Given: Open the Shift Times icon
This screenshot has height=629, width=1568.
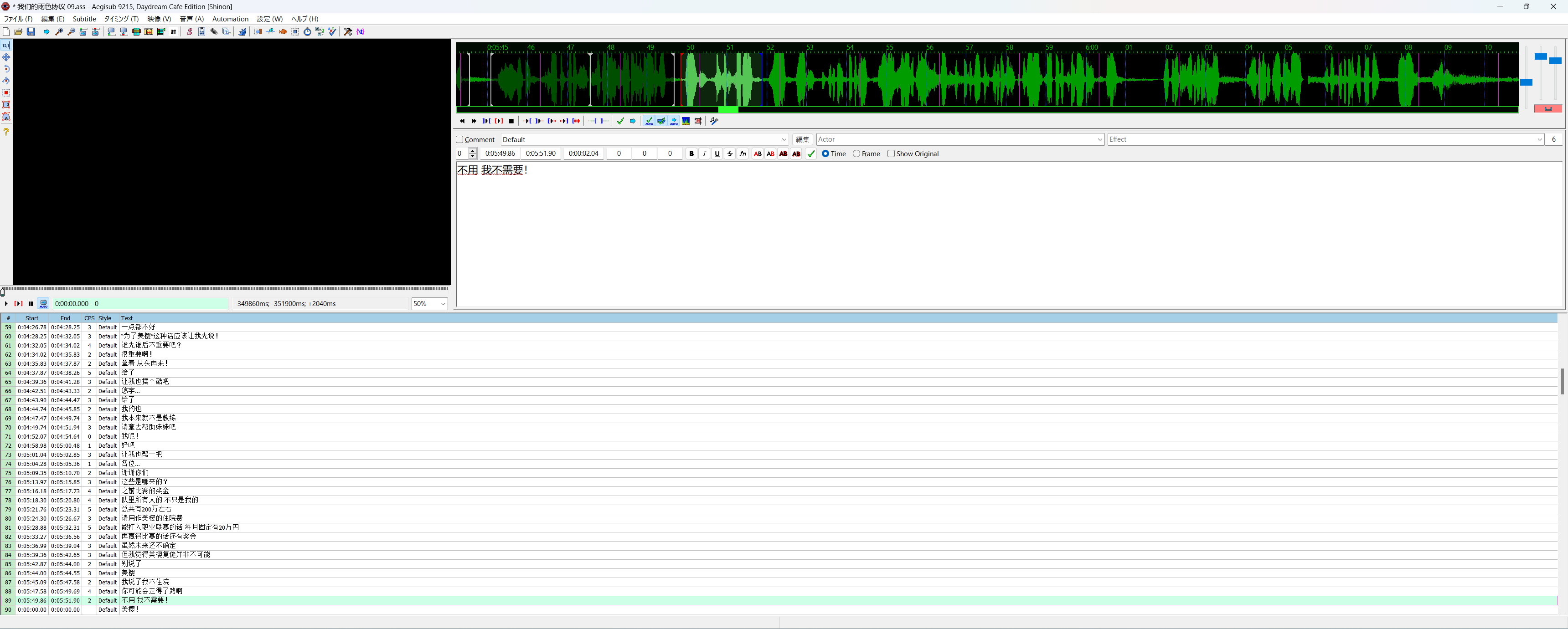Looking at the screenshot, I should pos(258,31).
